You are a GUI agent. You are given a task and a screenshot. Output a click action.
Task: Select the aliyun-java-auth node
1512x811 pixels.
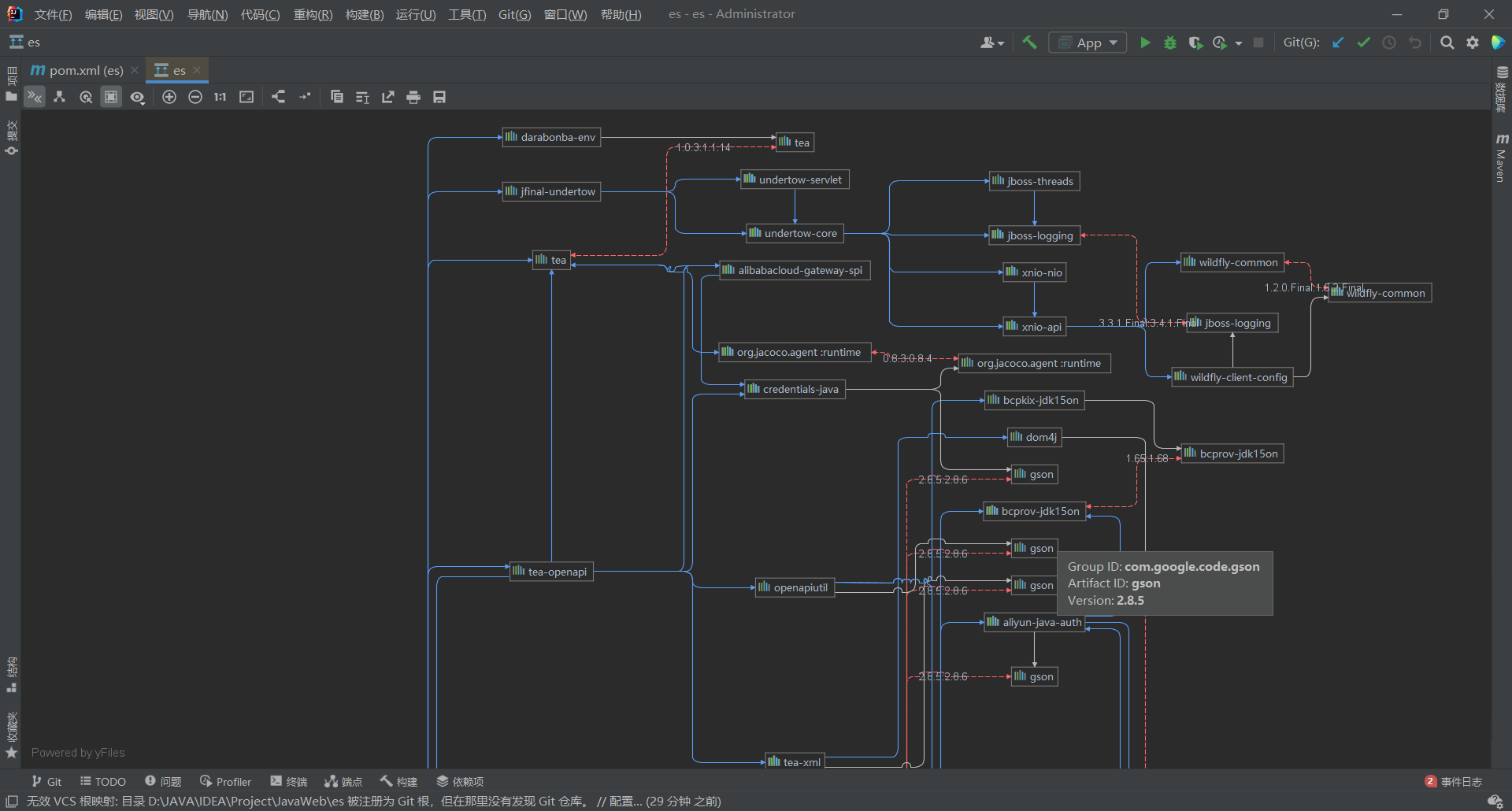tap(1035, 622)
